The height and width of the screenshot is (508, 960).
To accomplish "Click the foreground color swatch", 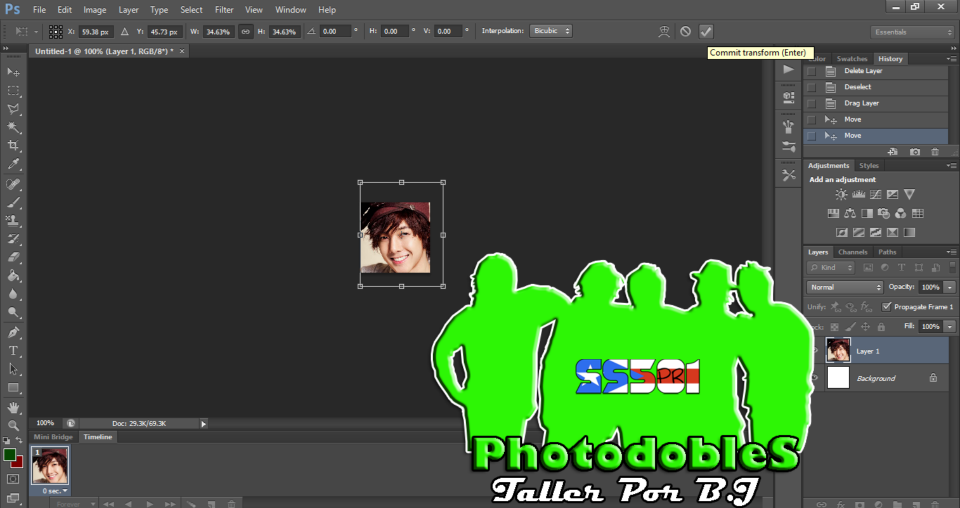I will point(9,455).
